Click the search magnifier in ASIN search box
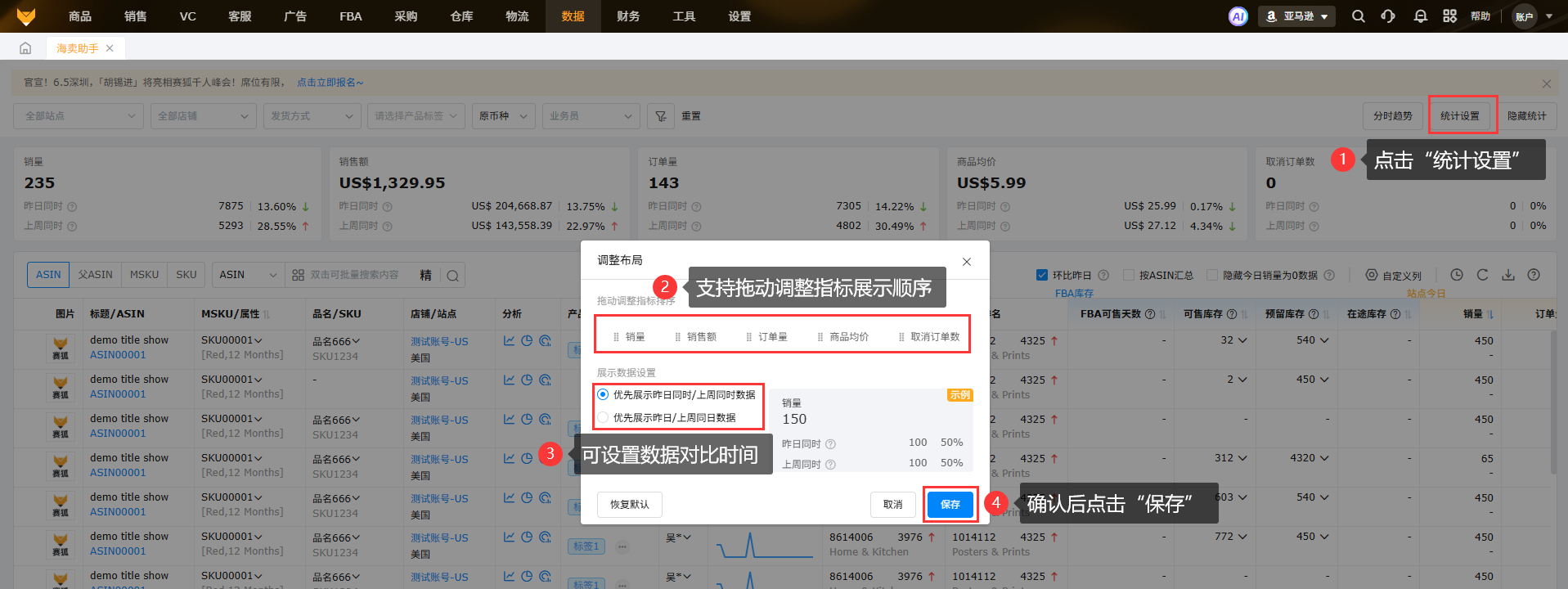1568x589 pixels. [x=452, y=276]
